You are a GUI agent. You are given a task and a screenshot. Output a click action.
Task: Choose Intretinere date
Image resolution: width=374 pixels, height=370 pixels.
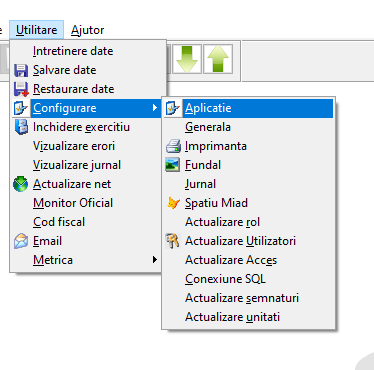(88, 51)
